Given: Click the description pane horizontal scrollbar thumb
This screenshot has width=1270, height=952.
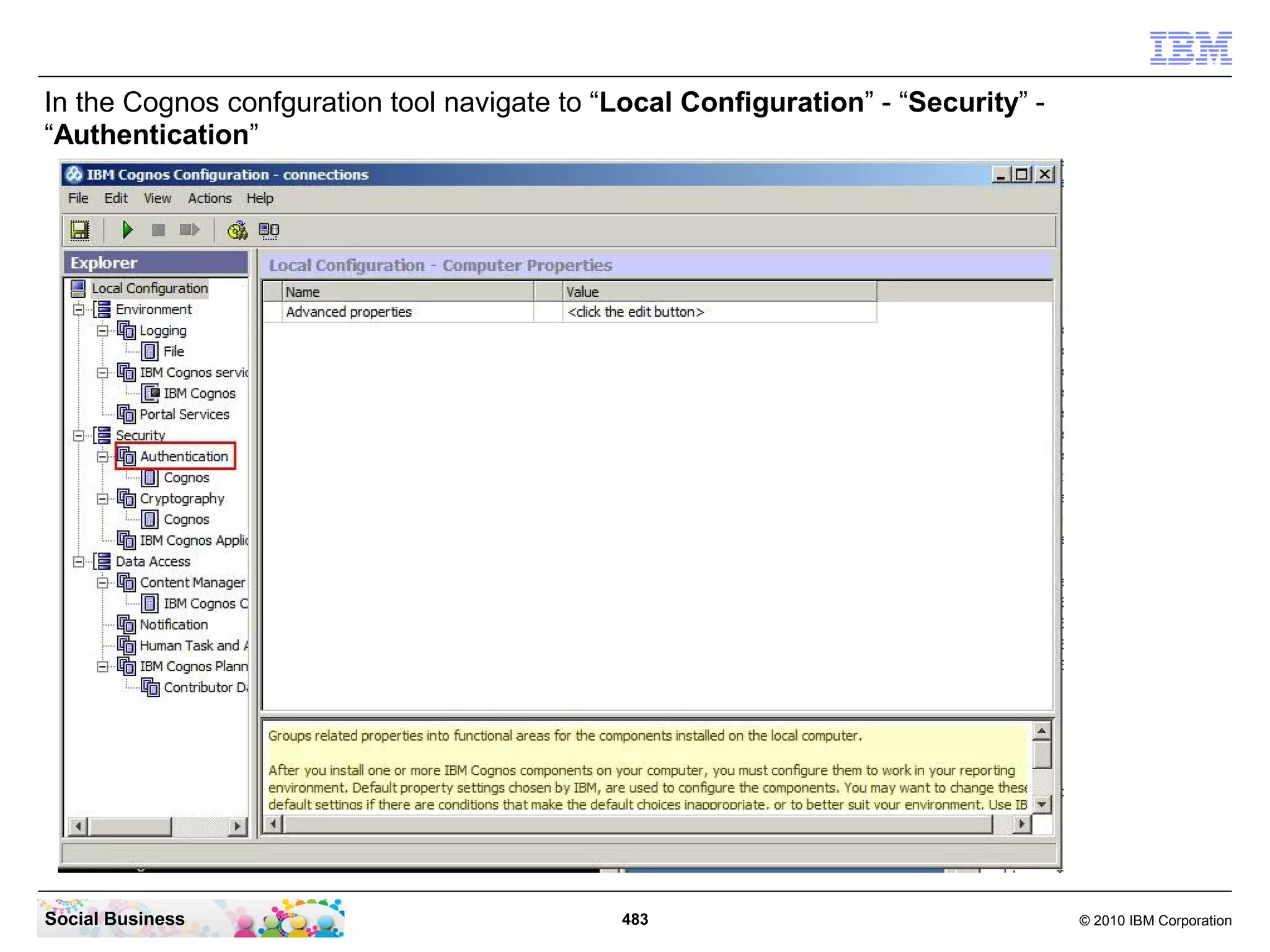Looking at the screenshot, I should pyautogui.click(x=638, y=824).
